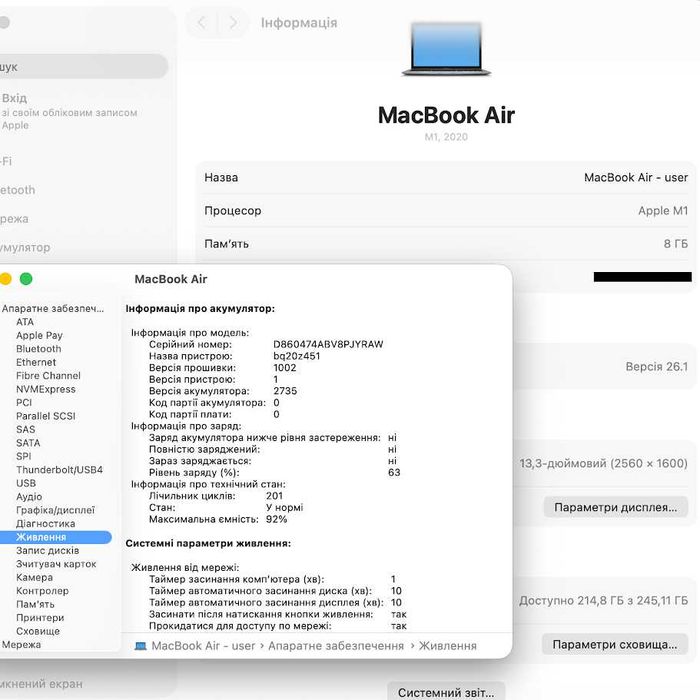Select SATA in the hardware list
The image size is (700, 700).
[x=28, y=443]
